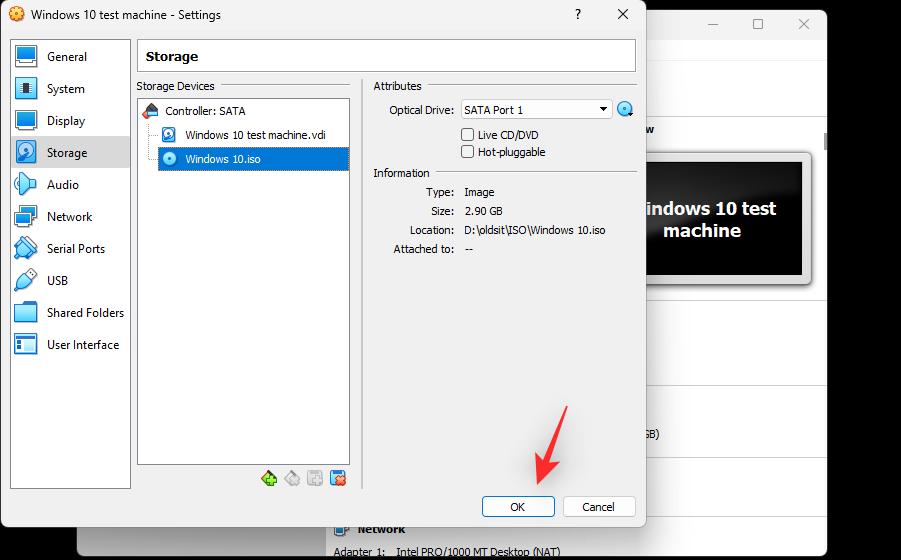The width and height of the screenshot is (901, 560).
Task: Click the Cancel button
Action: click(x=599, y=507)
